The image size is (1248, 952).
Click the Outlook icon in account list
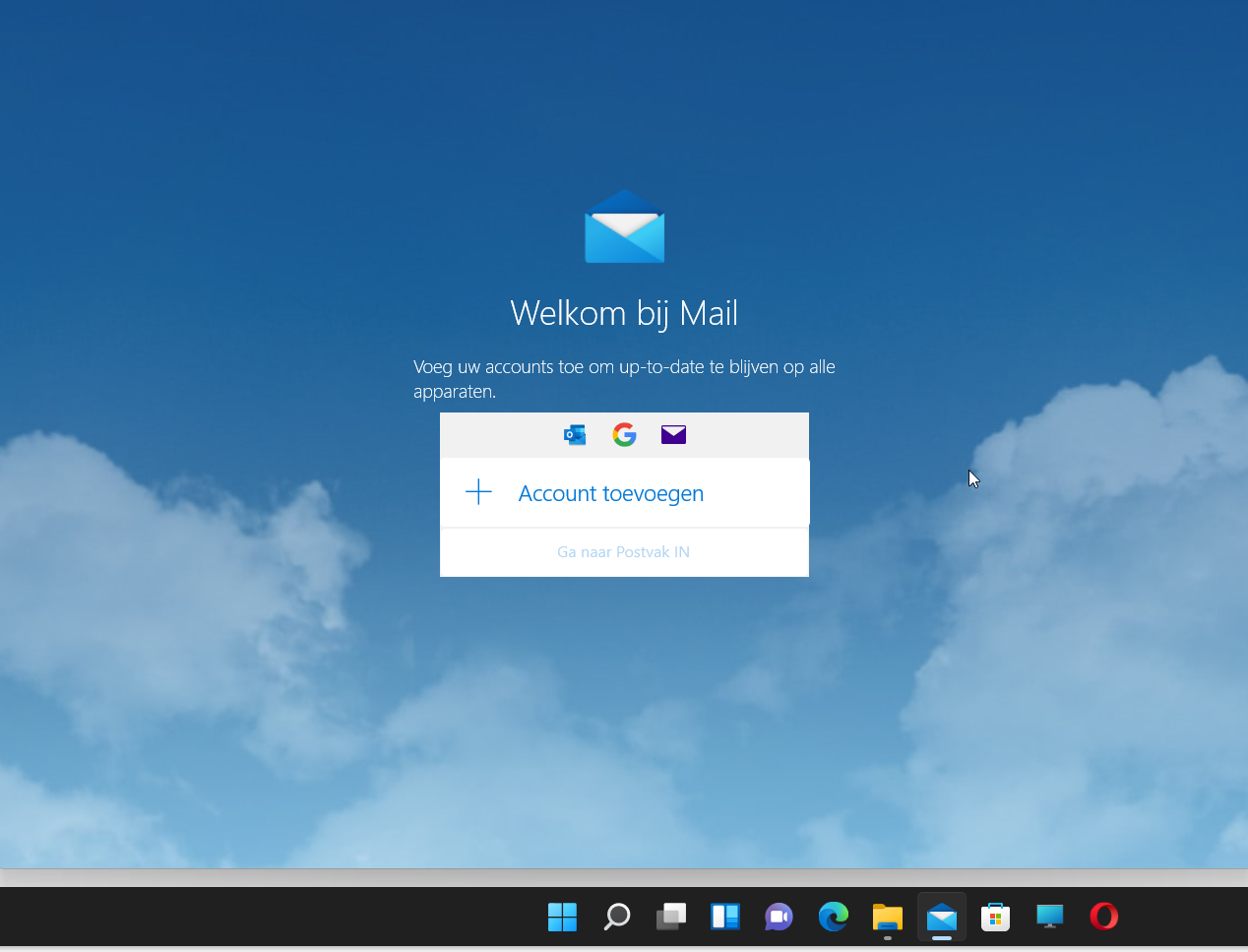pyautogui.click(x=575, y=435)
